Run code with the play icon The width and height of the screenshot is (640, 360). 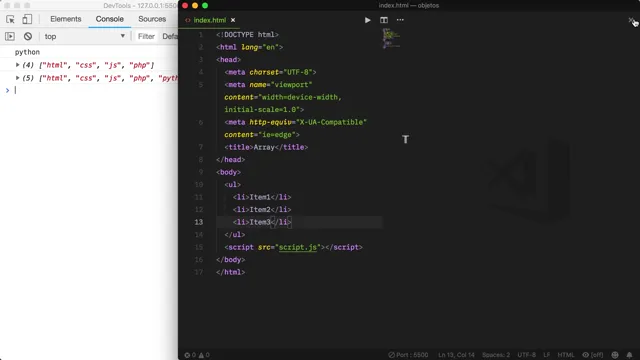pos(367,20)
